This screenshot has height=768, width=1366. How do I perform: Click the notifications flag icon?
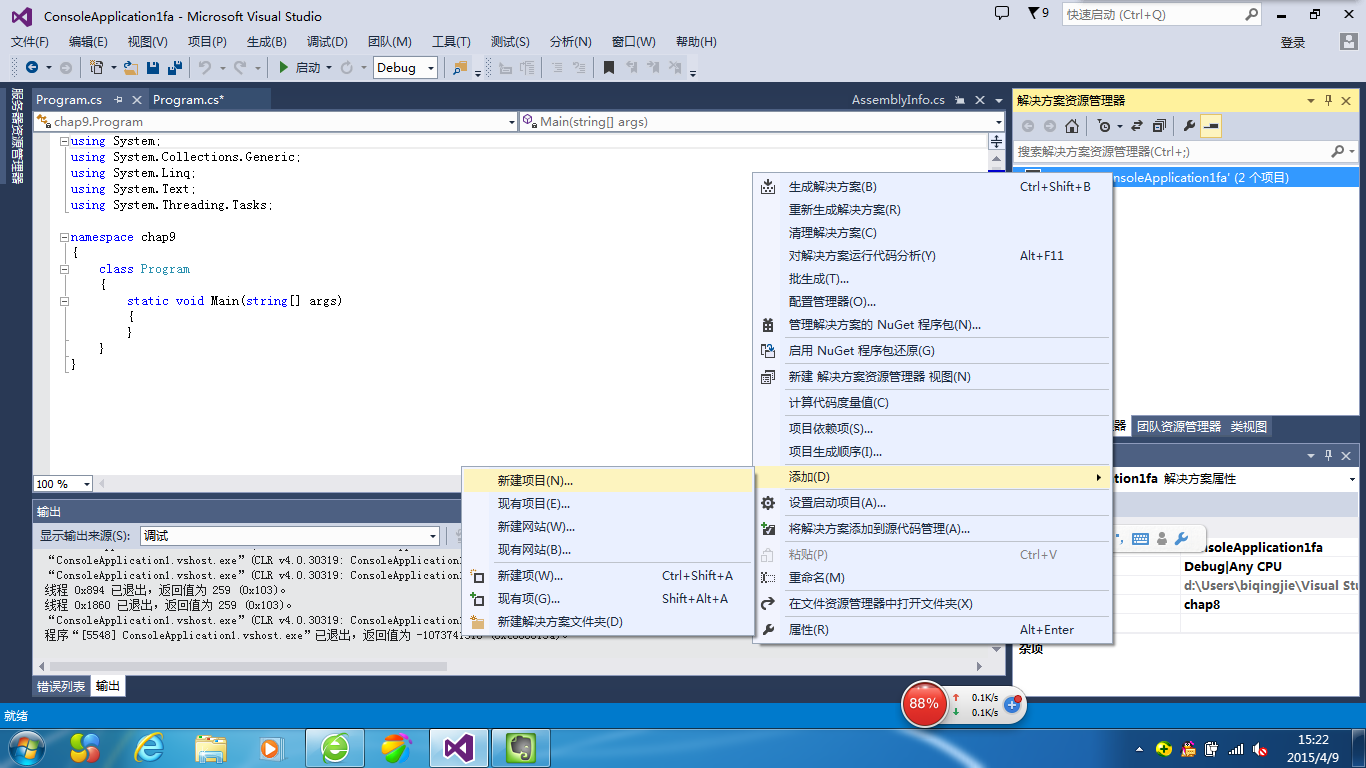point(1033,13)
